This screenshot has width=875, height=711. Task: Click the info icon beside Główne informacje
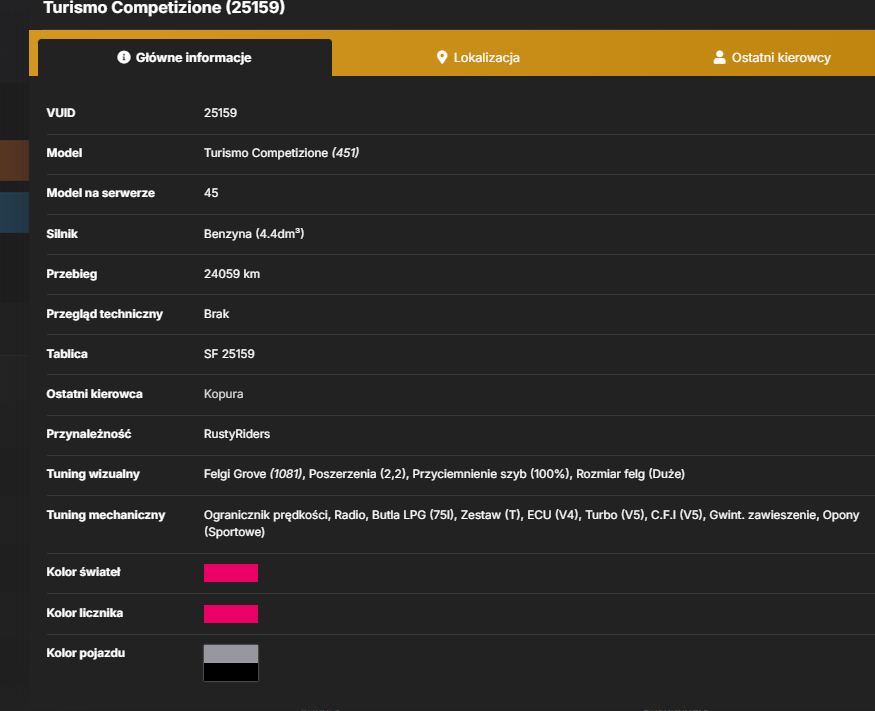click(124, 57)
